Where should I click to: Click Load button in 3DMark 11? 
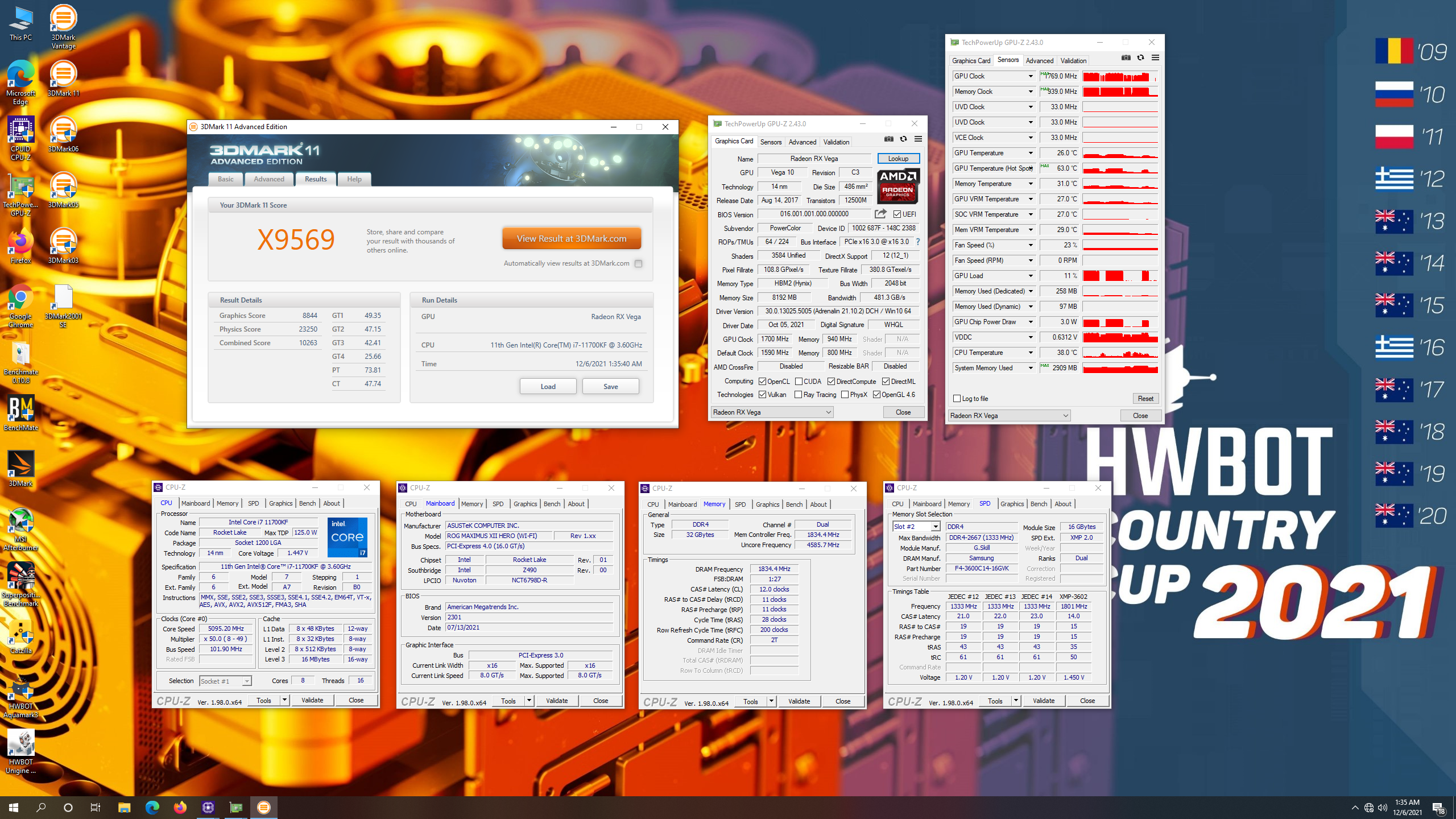coord(548,387)
